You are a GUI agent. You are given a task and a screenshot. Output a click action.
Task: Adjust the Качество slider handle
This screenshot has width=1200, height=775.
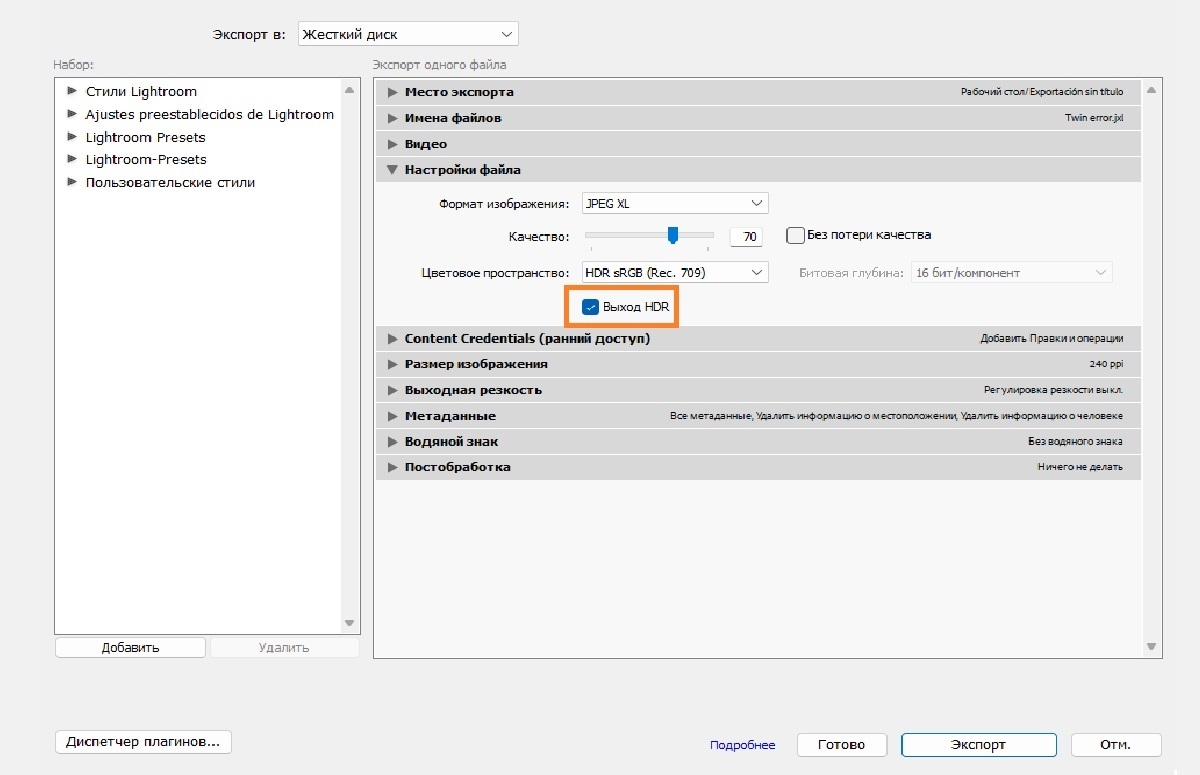tap(673, 235)
